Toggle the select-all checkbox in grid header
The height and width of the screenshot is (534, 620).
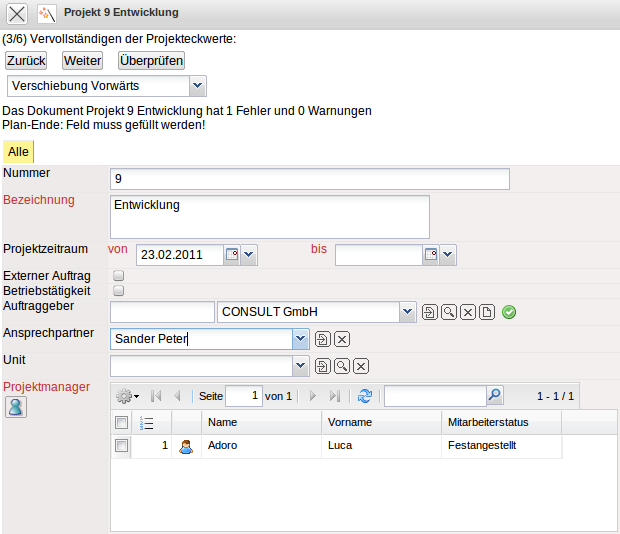coord(121,423)
